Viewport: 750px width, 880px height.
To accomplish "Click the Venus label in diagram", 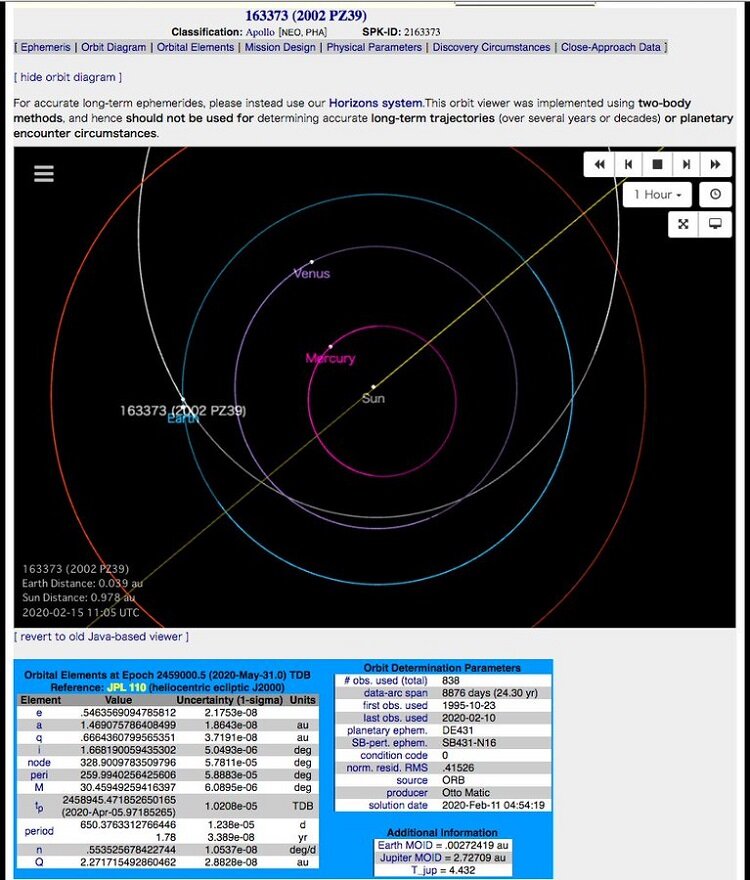I will coord(312,273).
